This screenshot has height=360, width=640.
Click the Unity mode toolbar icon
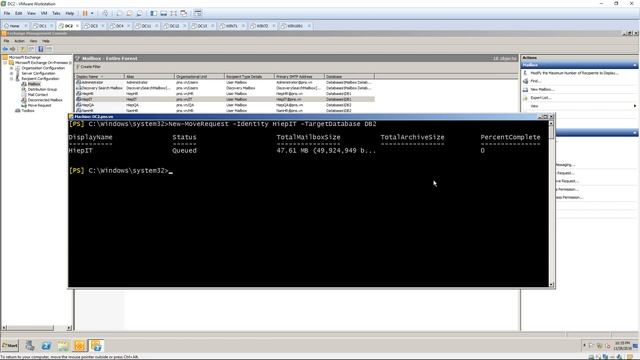click(x=184, y=13)
